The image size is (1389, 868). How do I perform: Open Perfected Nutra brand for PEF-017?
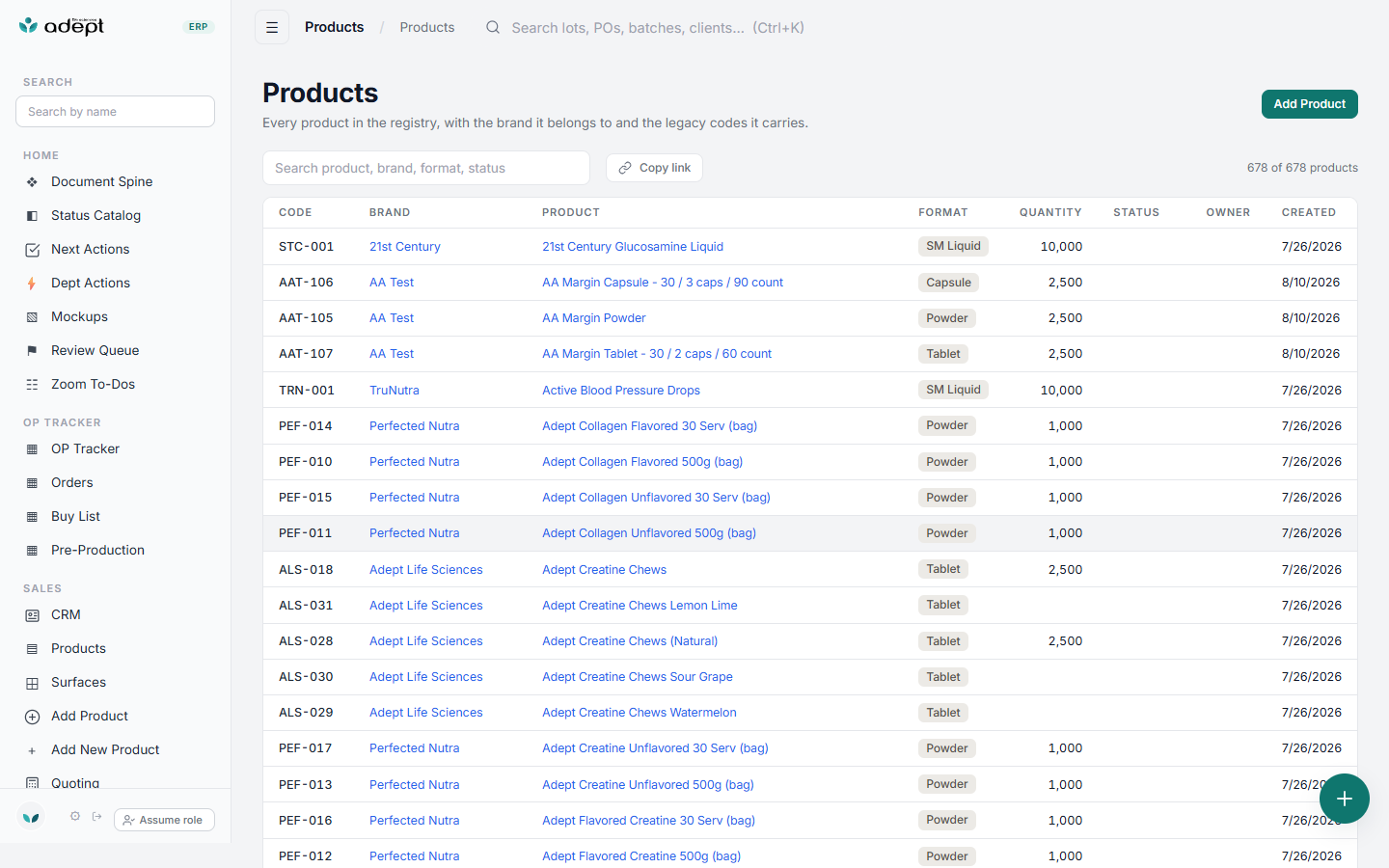pos(414,748)
